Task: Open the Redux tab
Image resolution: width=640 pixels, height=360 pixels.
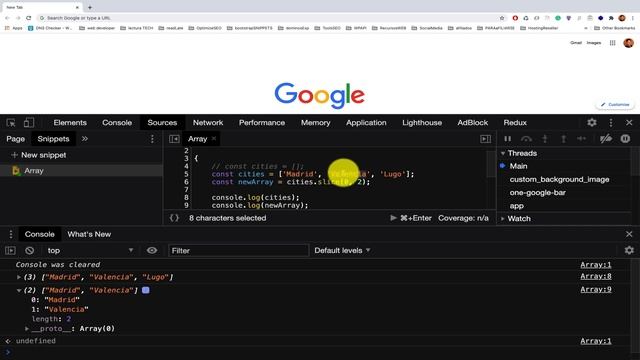Action: (x=515, y=122)
